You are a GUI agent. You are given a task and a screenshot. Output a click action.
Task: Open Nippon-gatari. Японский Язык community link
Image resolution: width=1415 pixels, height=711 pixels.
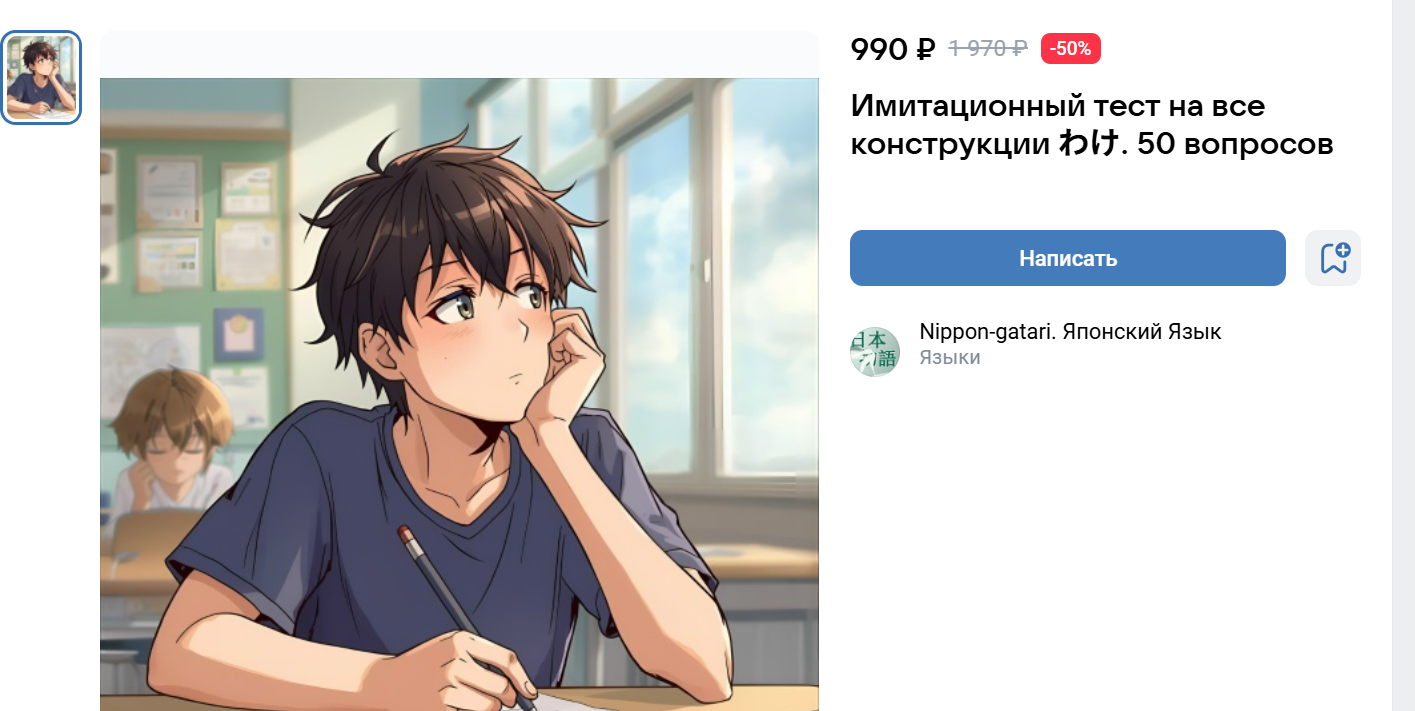point(1070,332)
